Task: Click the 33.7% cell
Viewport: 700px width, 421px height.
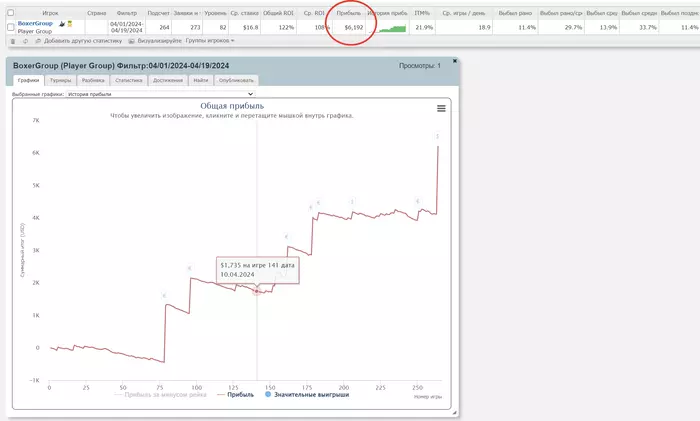Action: 639,27
